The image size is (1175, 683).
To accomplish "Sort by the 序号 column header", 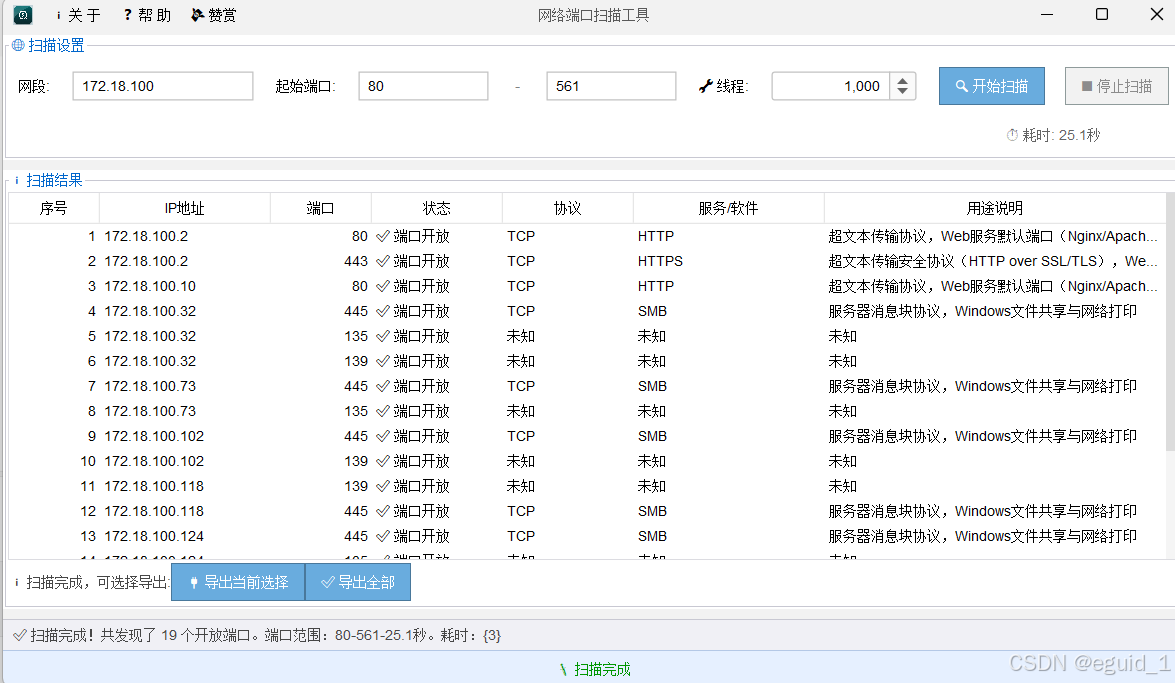I will pyautogui.click(x=54, y=208).
